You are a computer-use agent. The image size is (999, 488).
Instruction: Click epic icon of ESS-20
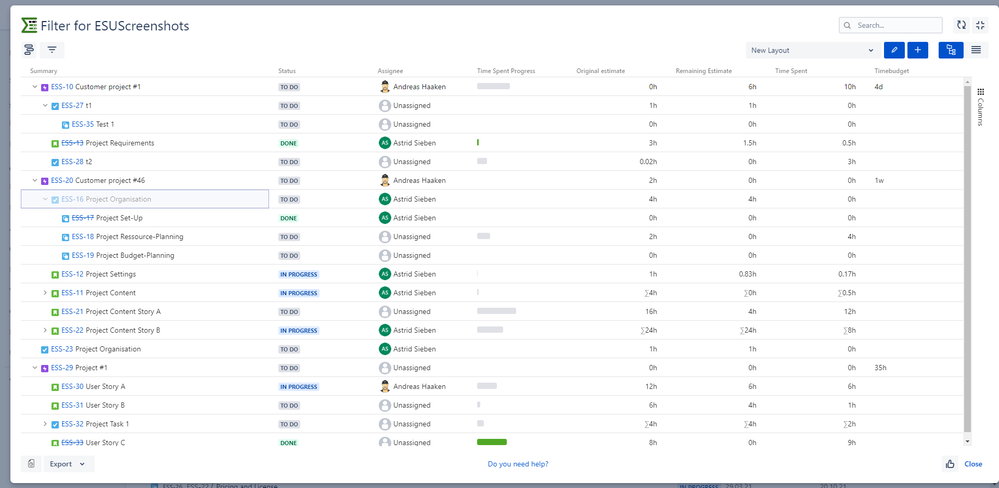(x=45, y=181)
